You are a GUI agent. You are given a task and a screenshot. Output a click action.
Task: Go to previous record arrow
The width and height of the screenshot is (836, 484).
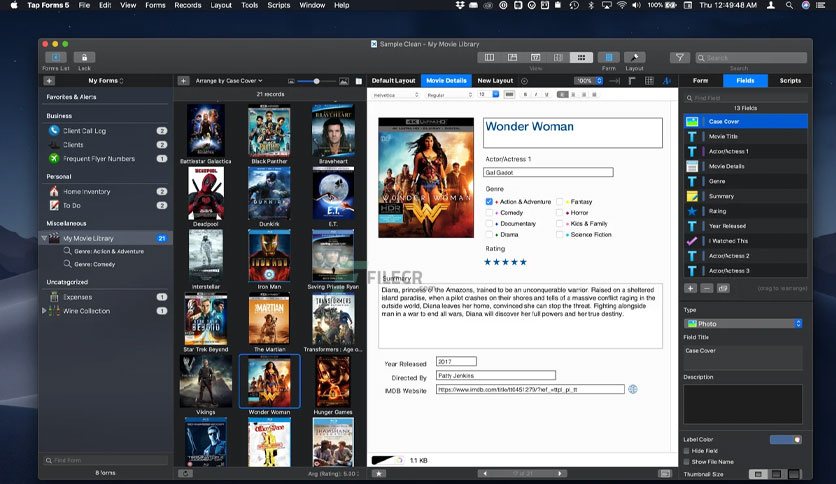click(485, 473)
